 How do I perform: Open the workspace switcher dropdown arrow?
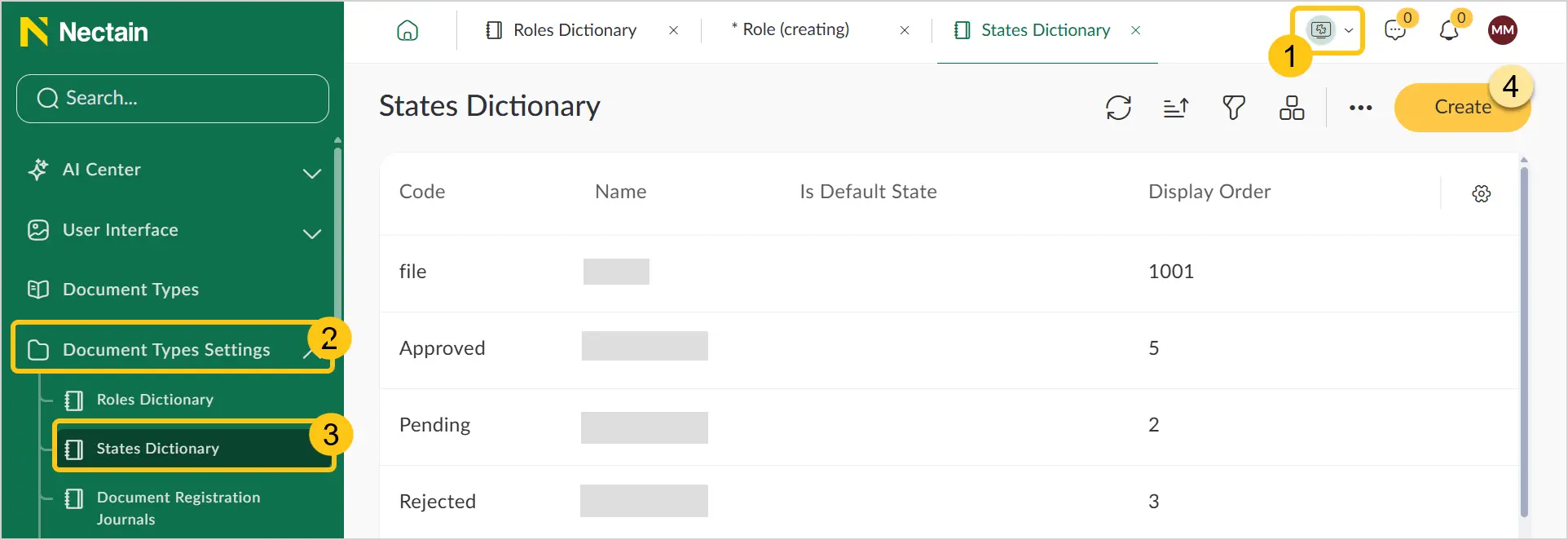pos(1349,30)
